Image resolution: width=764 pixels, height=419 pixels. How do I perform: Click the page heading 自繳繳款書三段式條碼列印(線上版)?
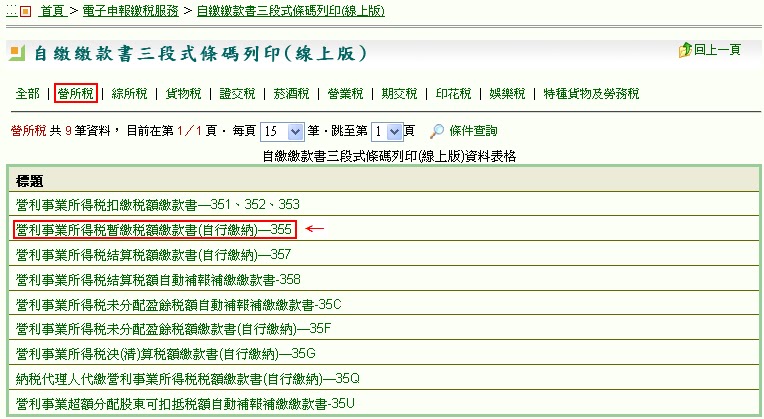(x=200, y=54)
